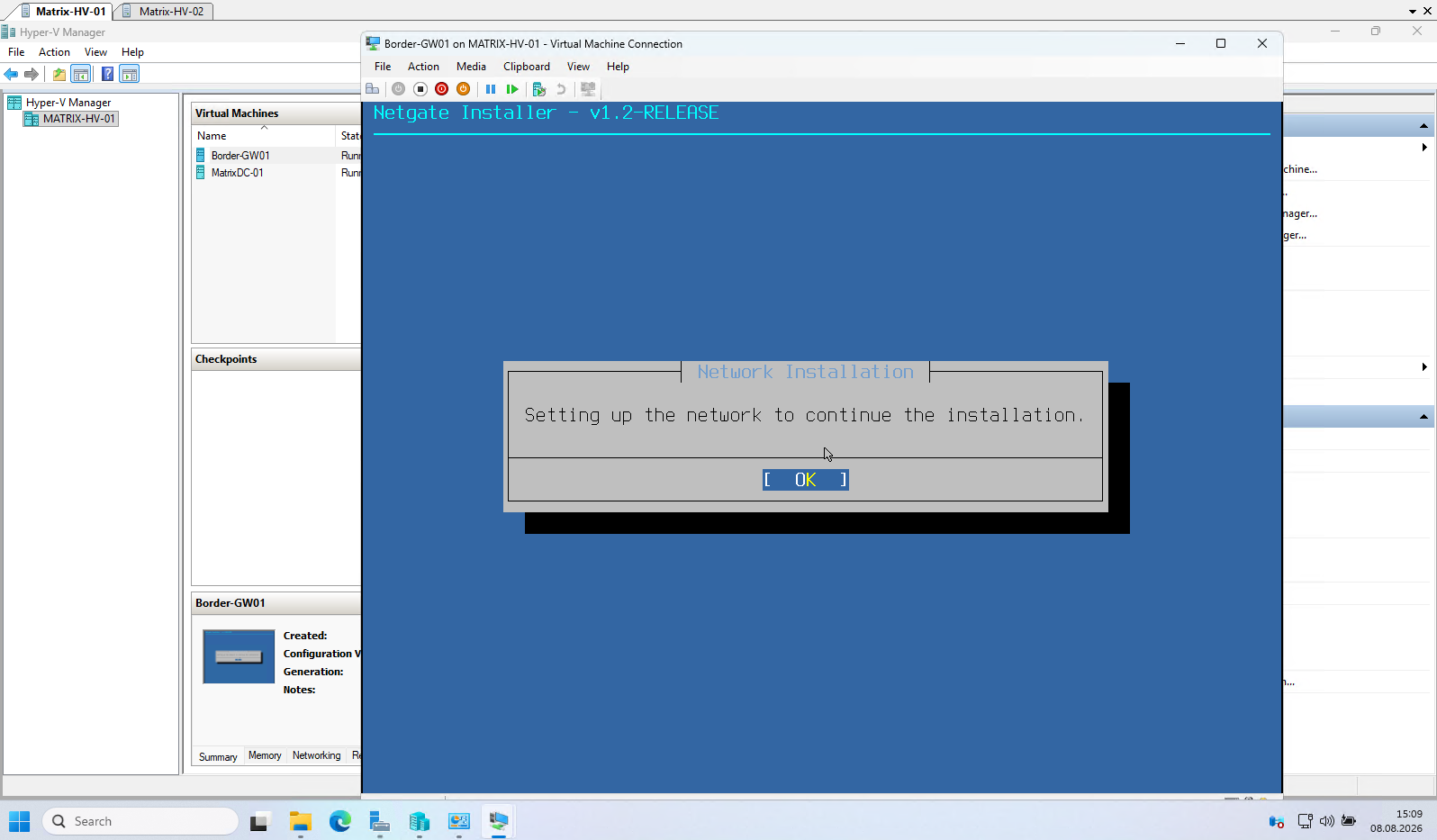This screenshot has height=840, width=1437.
Task: Click the Border-GW01 VM preview thumbnail
Action: [239, 656]
